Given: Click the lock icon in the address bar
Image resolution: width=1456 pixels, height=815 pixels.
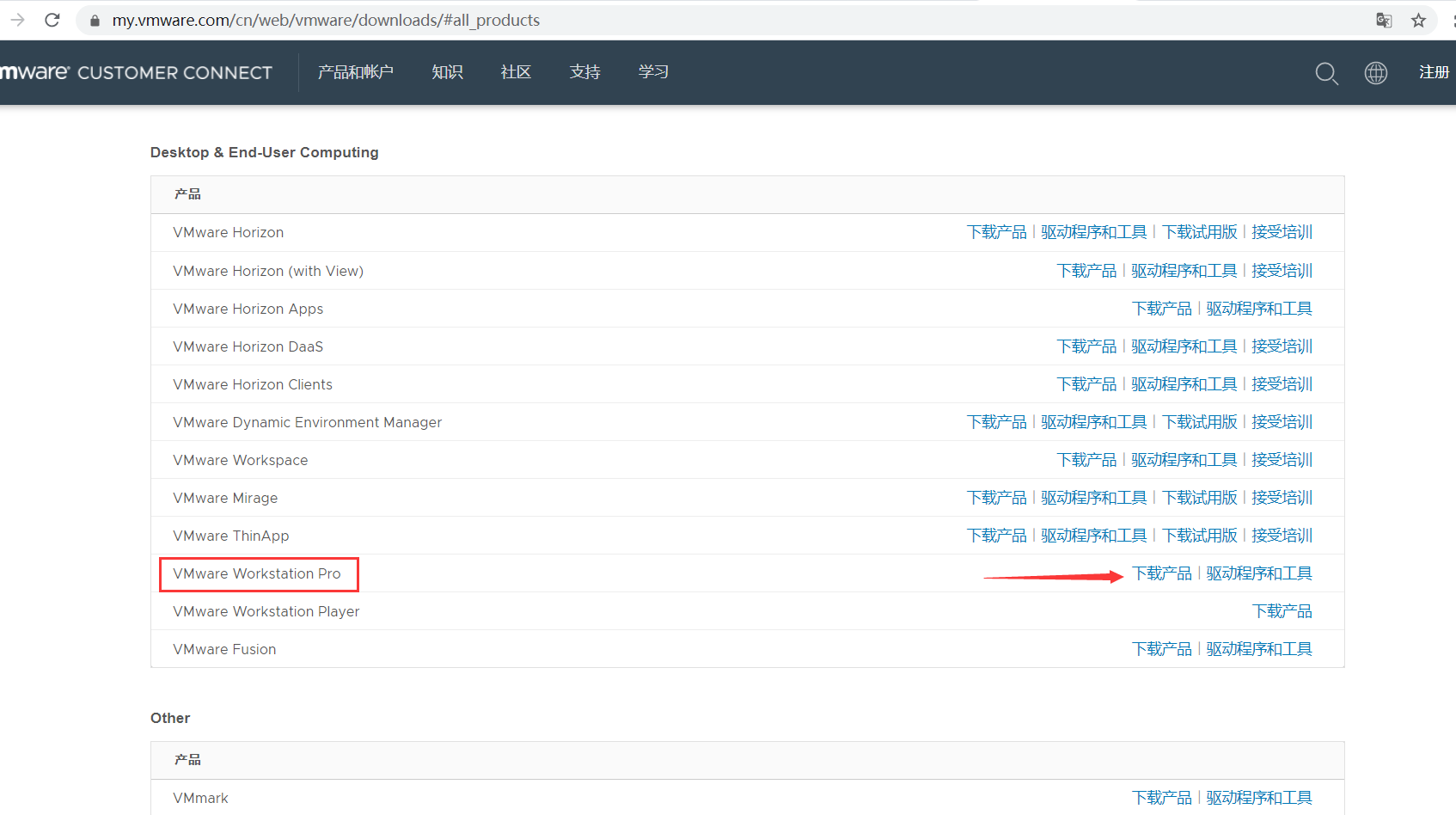Looking at the screenshot, I should pyautogui.click(x=95, y=21).
